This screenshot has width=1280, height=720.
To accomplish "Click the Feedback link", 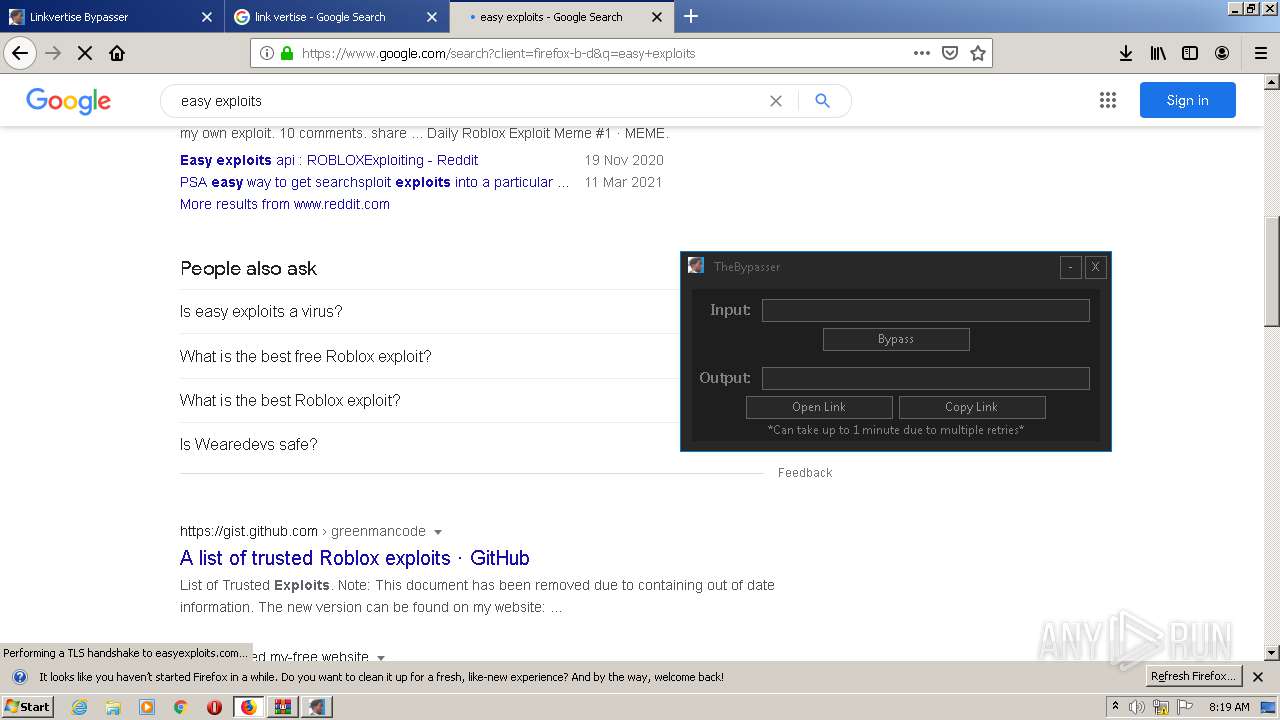I will pyautogui.click(x=805, y=473).
